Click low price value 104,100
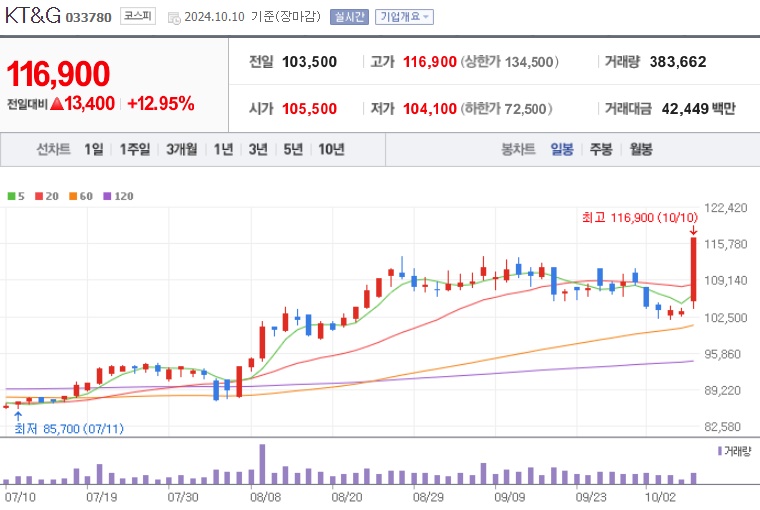 point(430,109)
